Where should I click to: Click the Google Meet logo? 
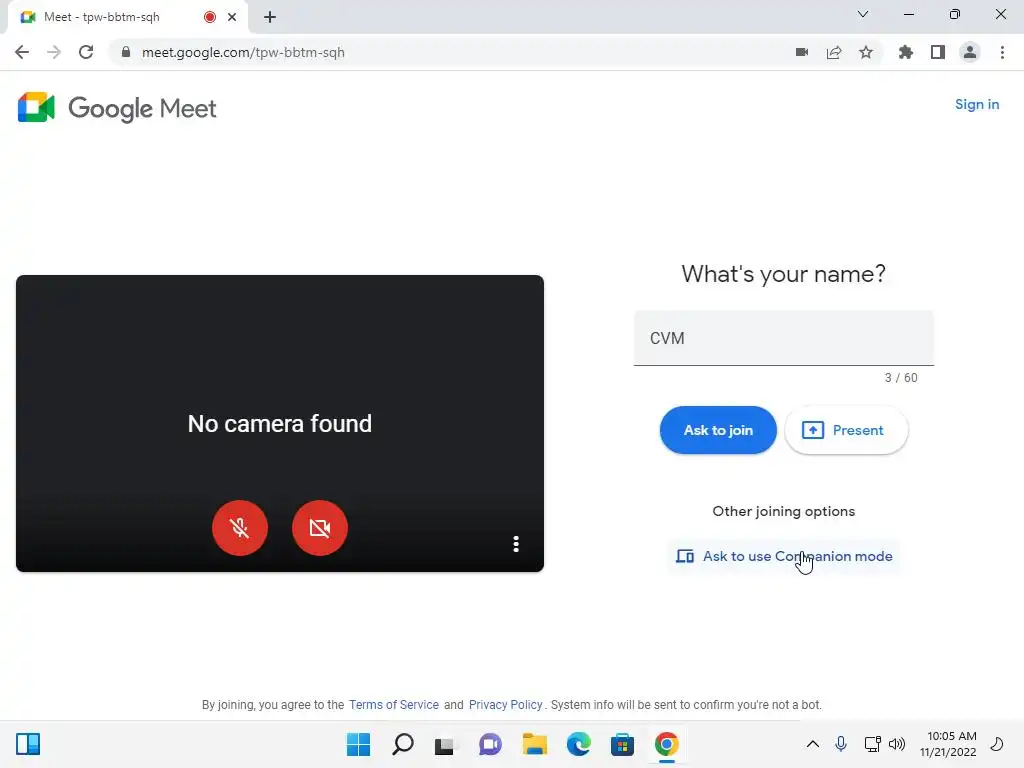tap(117, 108)
